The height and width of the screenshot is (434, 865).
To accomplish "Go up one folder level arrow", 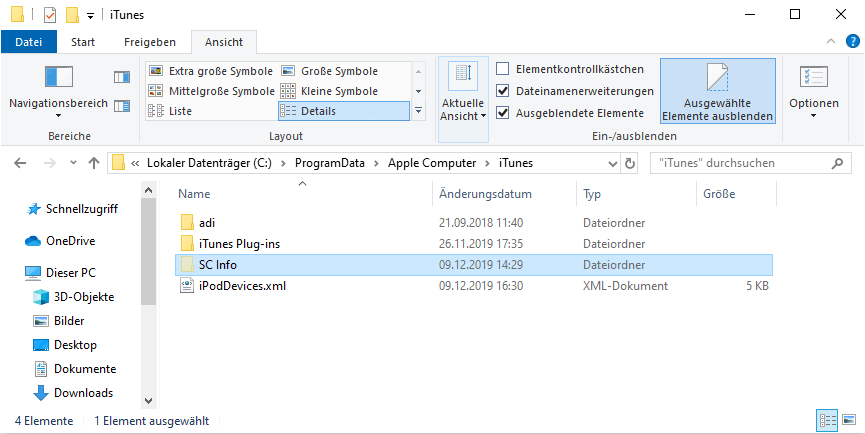I will pos(94,163).
